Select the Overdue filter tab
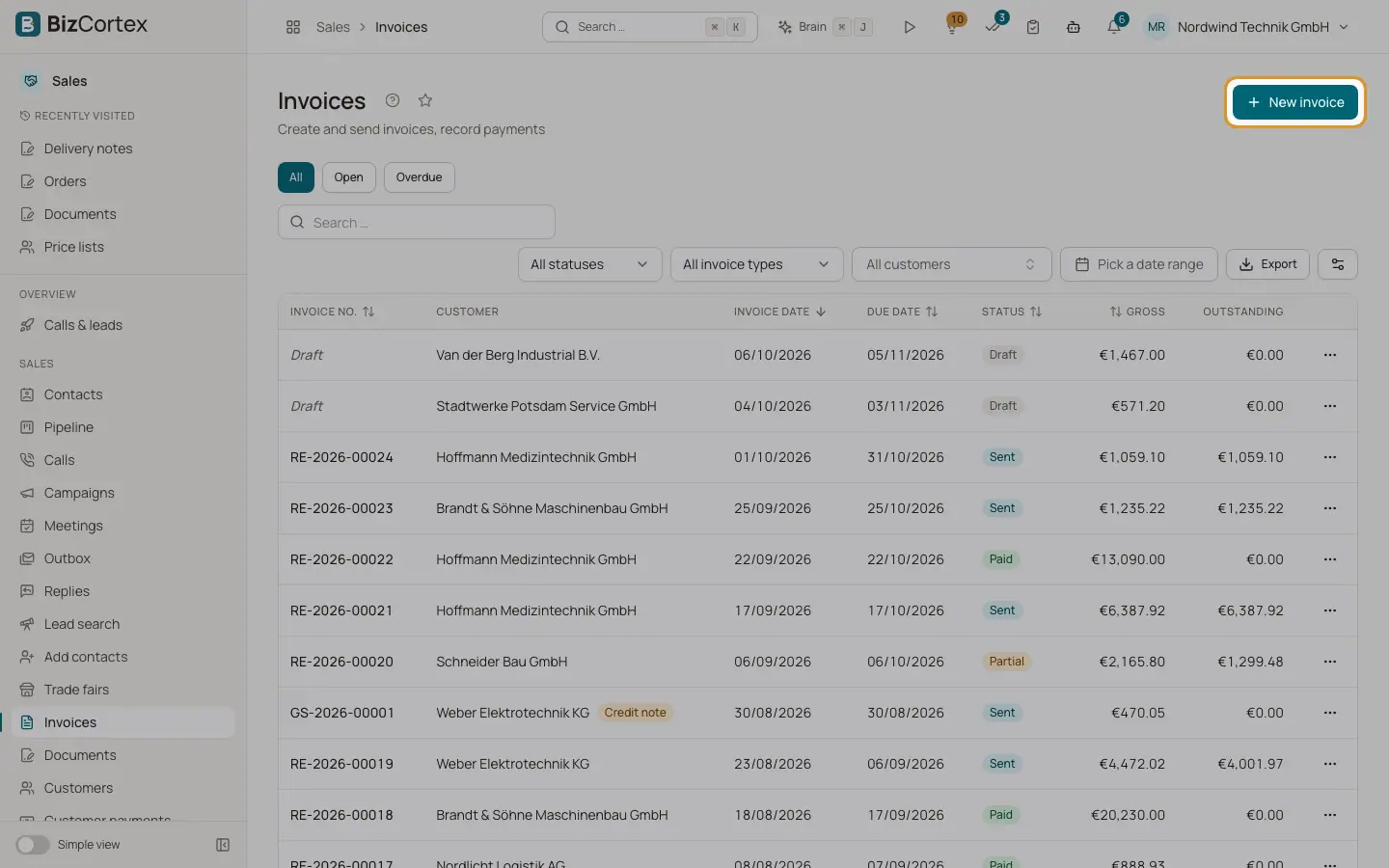The image size is (1389, 868). [x=419, y=177]
